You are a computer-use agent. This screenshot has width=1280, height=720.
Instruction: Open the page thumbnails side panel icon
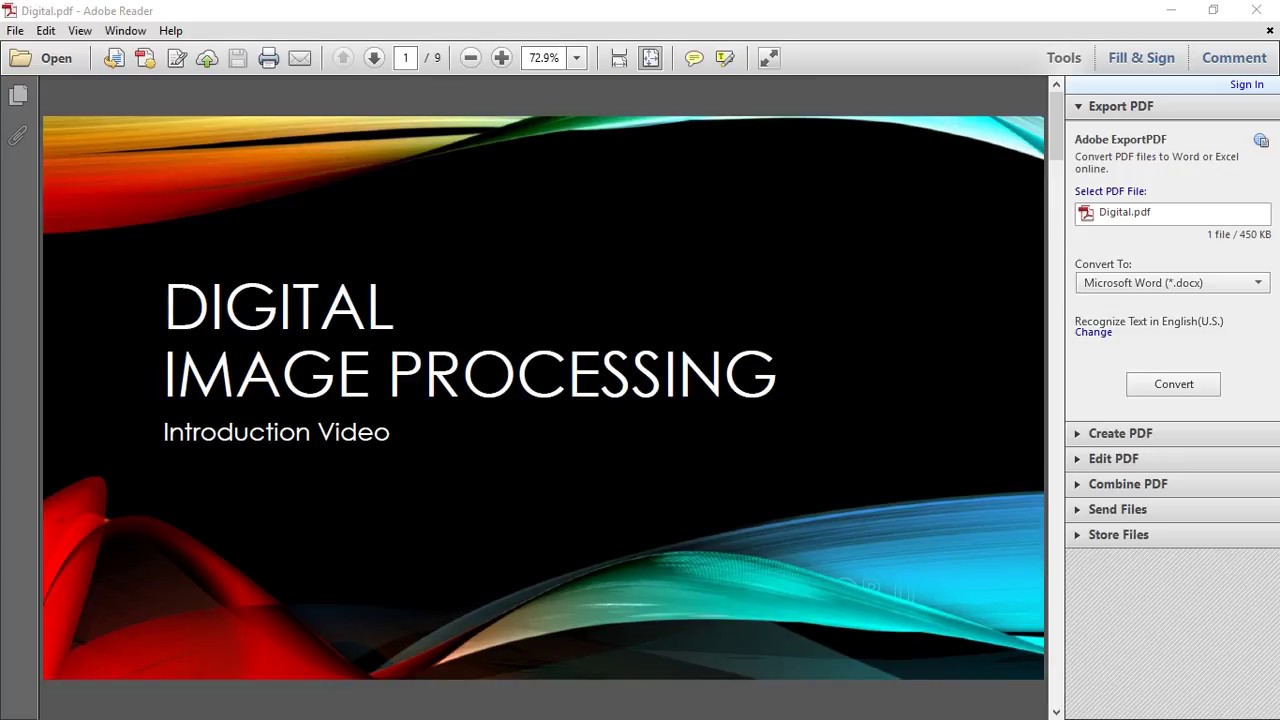18,96
